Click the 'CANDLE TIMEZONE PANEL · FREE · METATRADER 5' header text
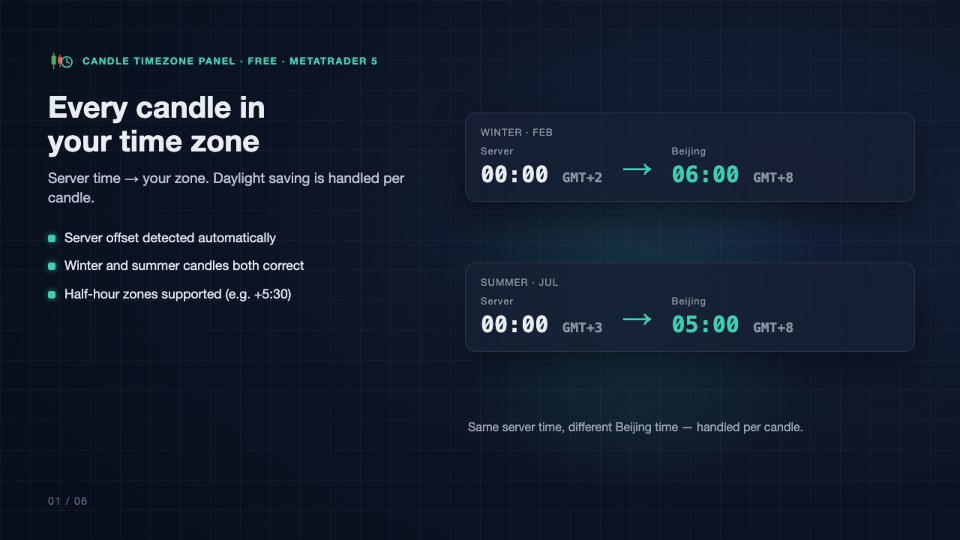The image size is (960, 540). [230, 61]
